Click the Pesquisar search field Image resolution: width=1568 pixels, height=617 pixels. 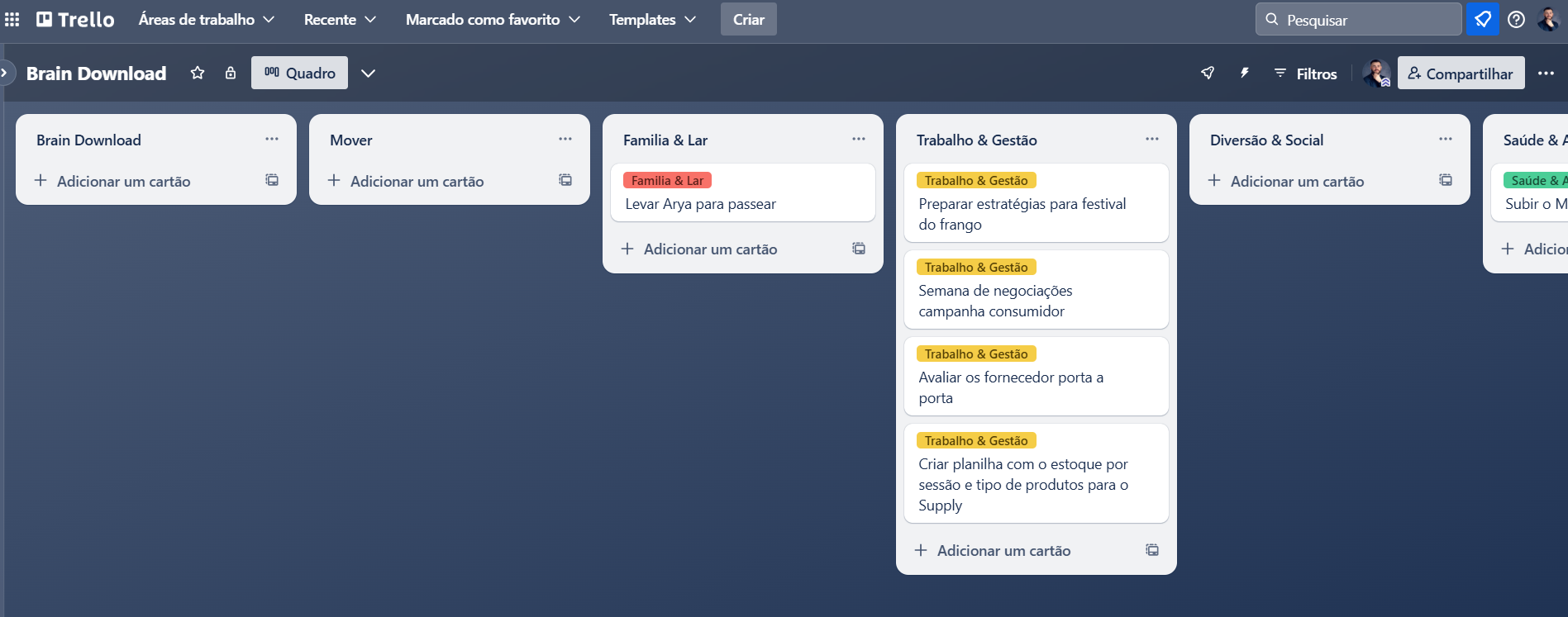[x=1358, y=19]
